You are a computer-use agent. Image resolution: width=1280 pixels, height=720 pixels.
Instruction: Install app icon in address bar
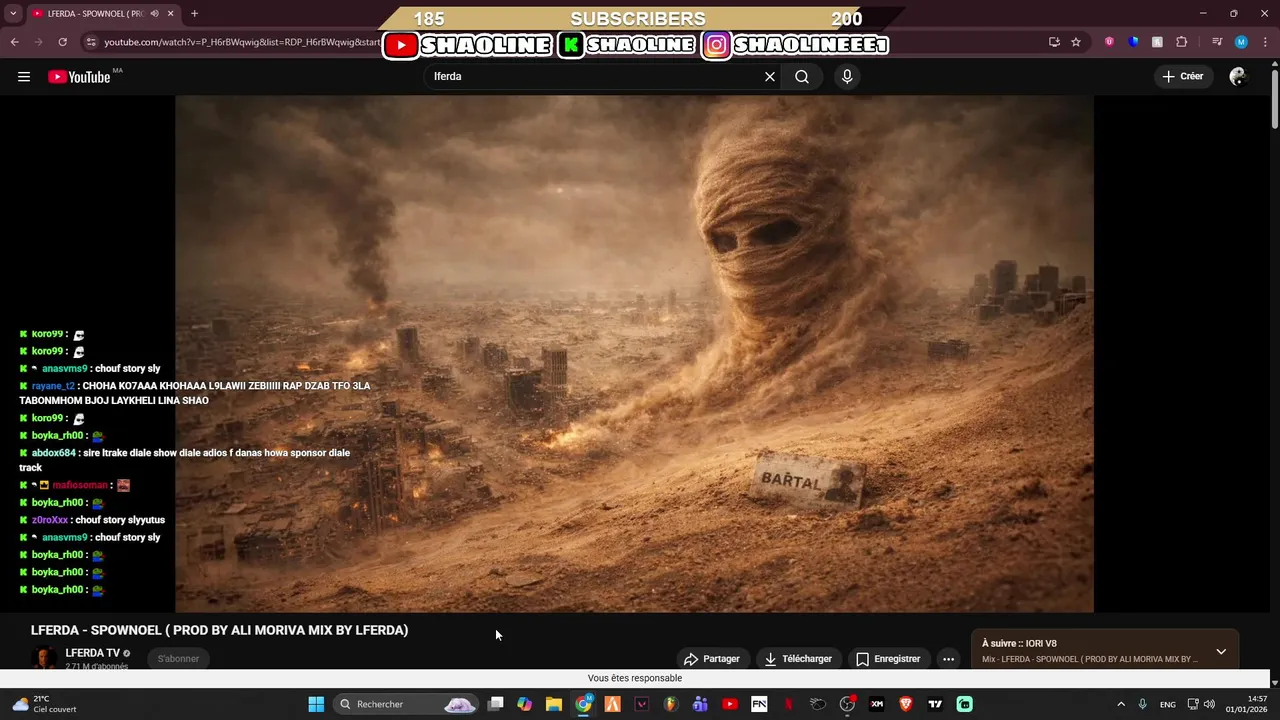coord(1054,42)
